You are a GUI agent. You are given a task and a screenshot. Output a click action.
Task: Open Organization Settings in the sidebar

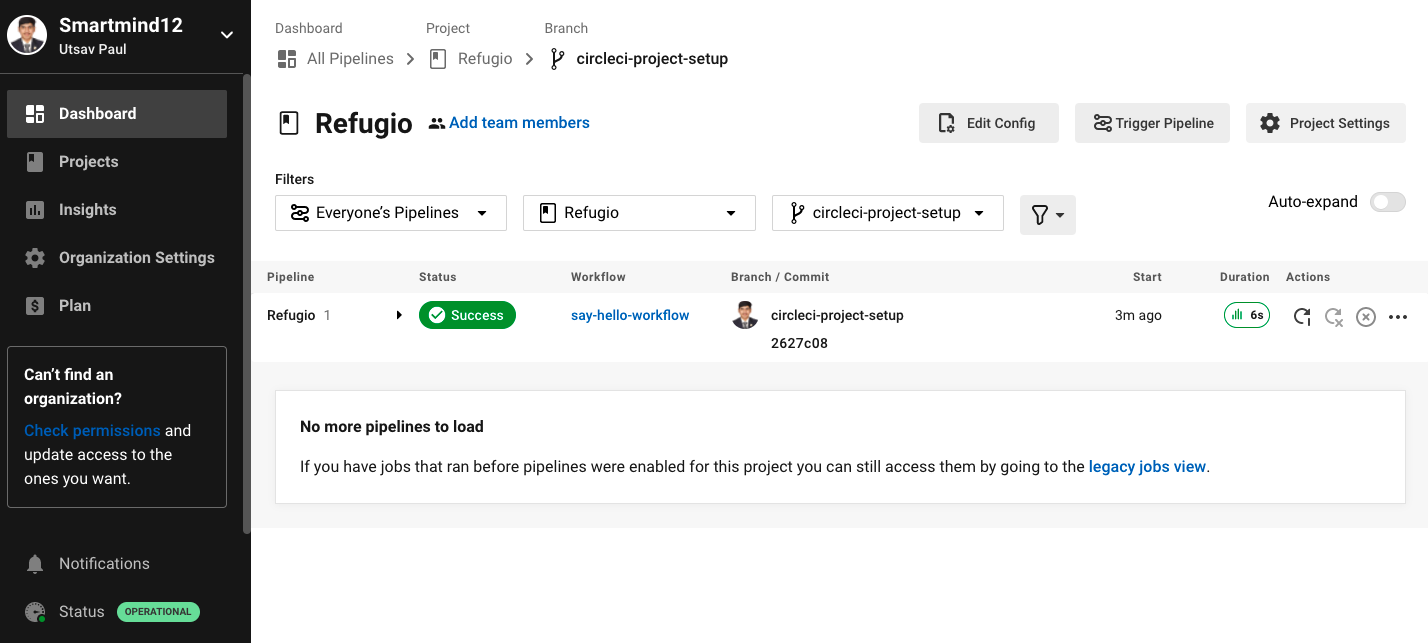pos(117,258)
